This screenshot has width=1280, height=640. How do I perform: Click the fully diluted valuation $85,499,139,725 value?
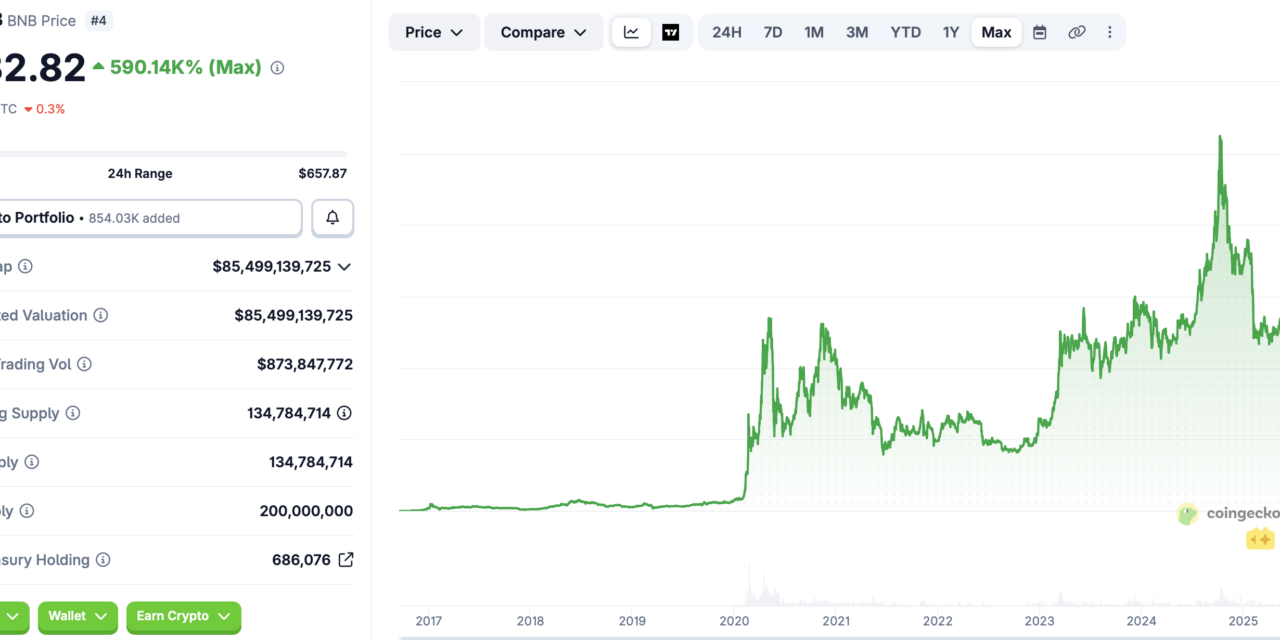tap(294, 315)
